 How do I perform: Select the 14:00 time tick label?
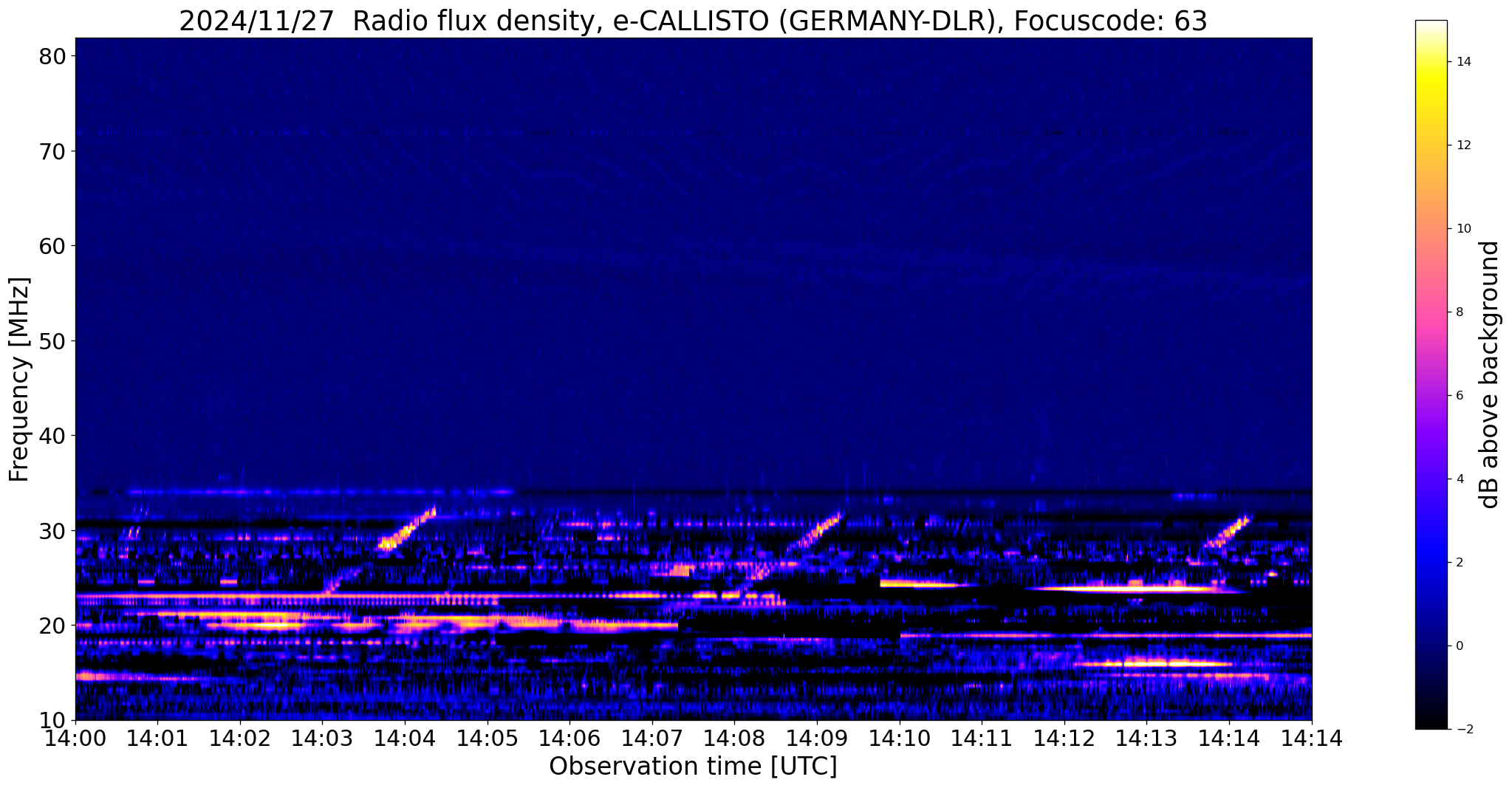click(x=75, y=738)
